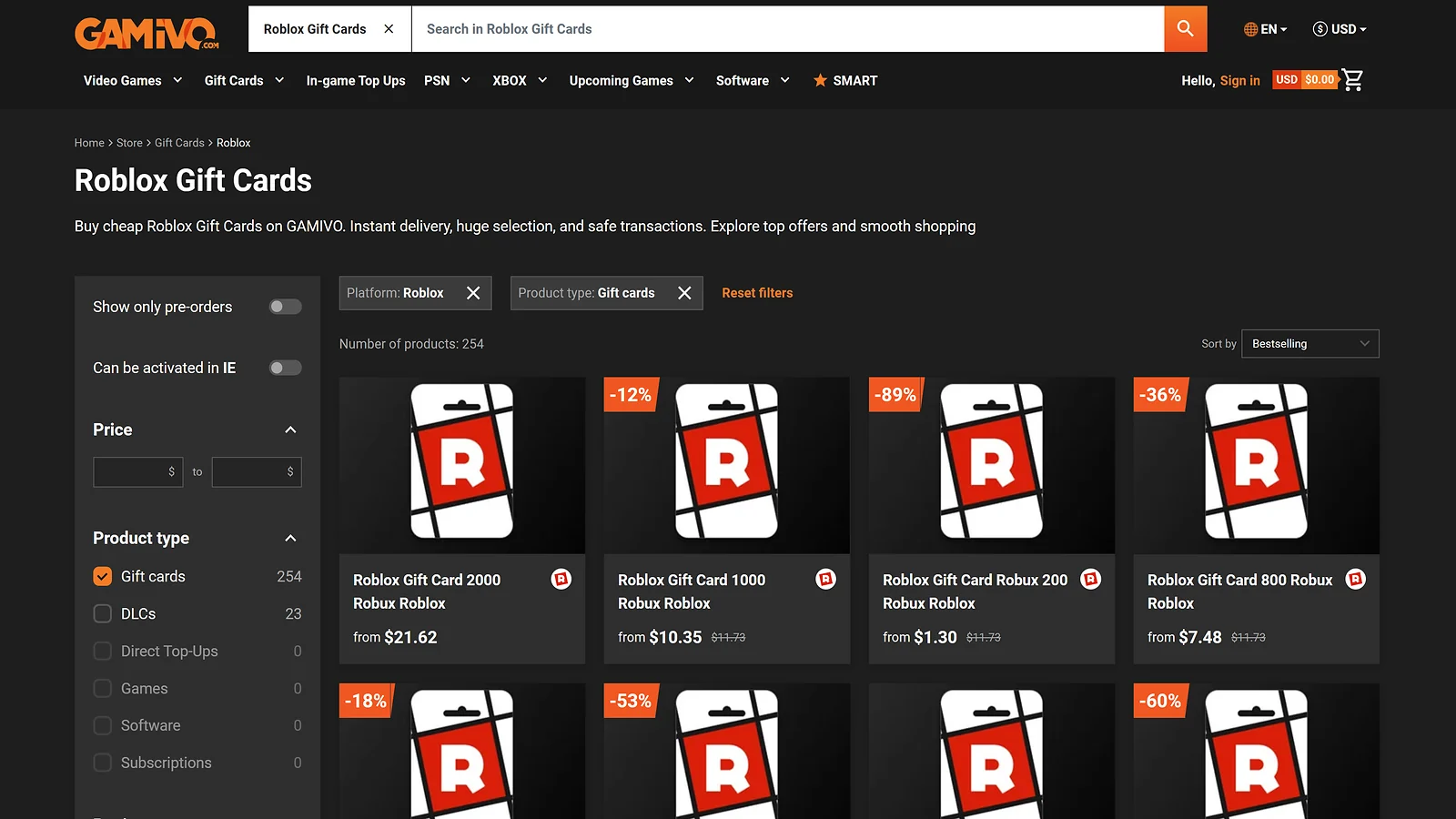Open the EN language dropdown
Image resolution: width=1456 pixels, height=819 pixels.
(x=1266, y=29)
